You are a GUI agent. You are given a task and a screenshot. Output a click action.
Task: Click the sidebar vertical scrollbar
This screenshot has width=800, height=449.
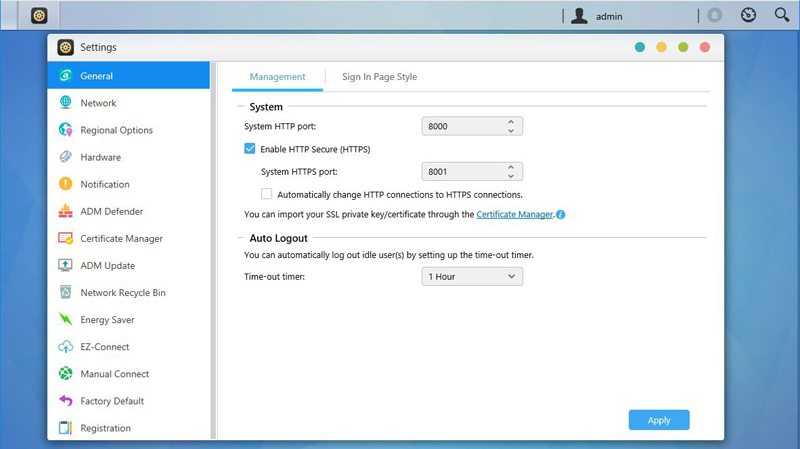(x=214, y=250)
